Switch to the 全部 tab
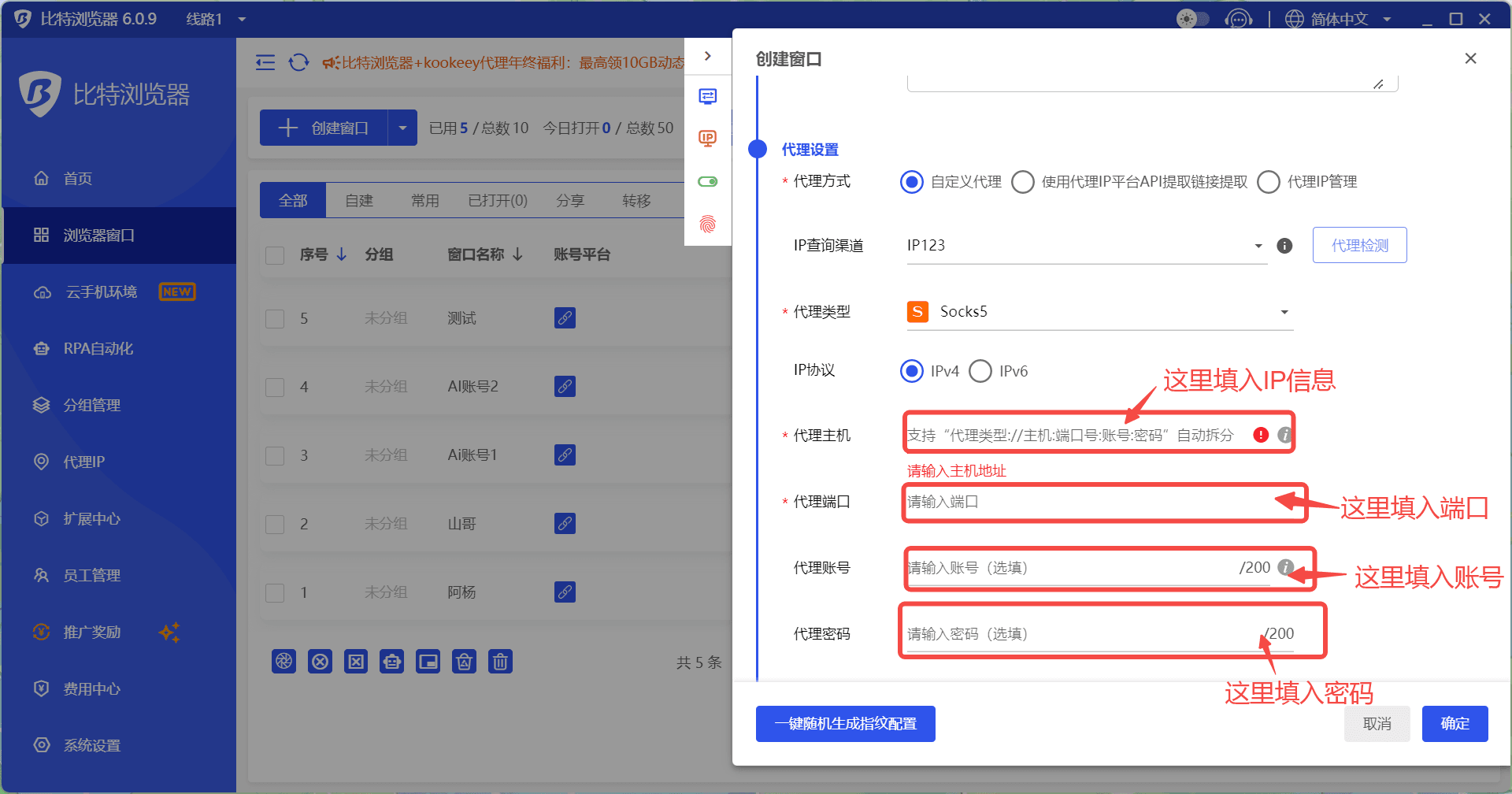 coord(293,200)
